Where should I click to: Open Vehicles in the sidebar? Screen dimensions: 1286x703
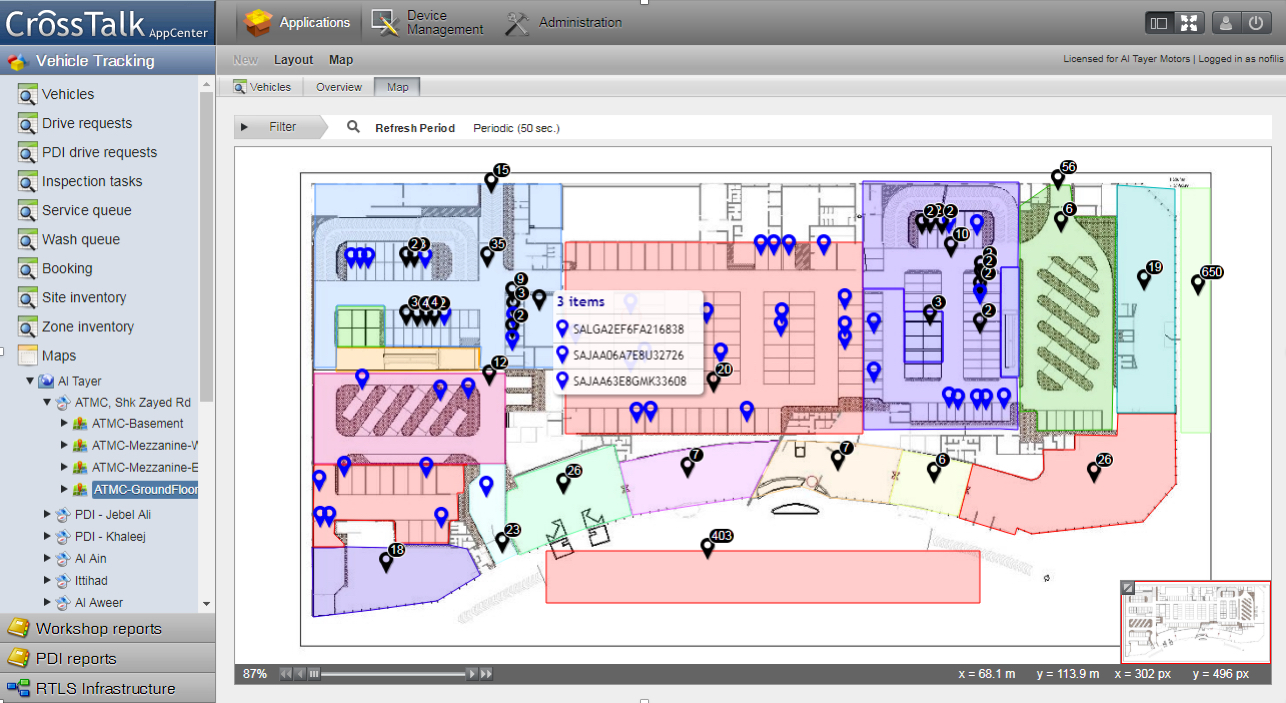pos(68,94)
